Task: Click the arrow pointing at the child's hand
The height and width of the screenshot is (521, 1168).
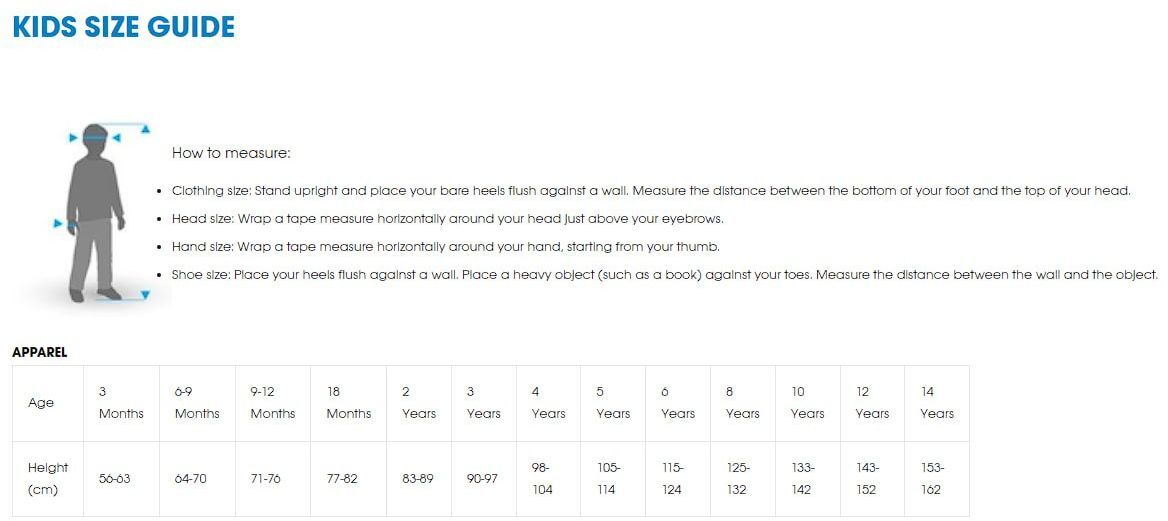Action: coord(58,224)
